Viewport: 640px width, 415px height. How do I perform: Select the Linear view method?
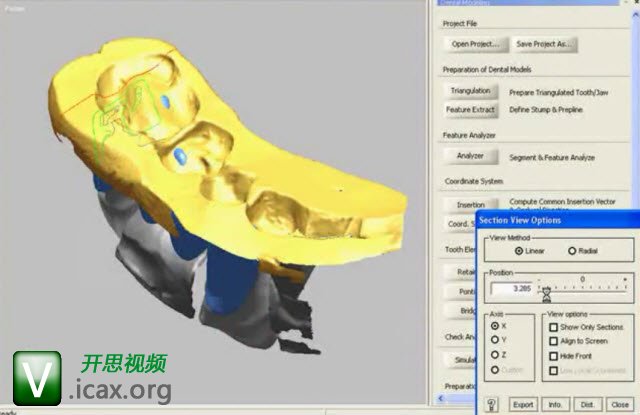tap(529, 251)
